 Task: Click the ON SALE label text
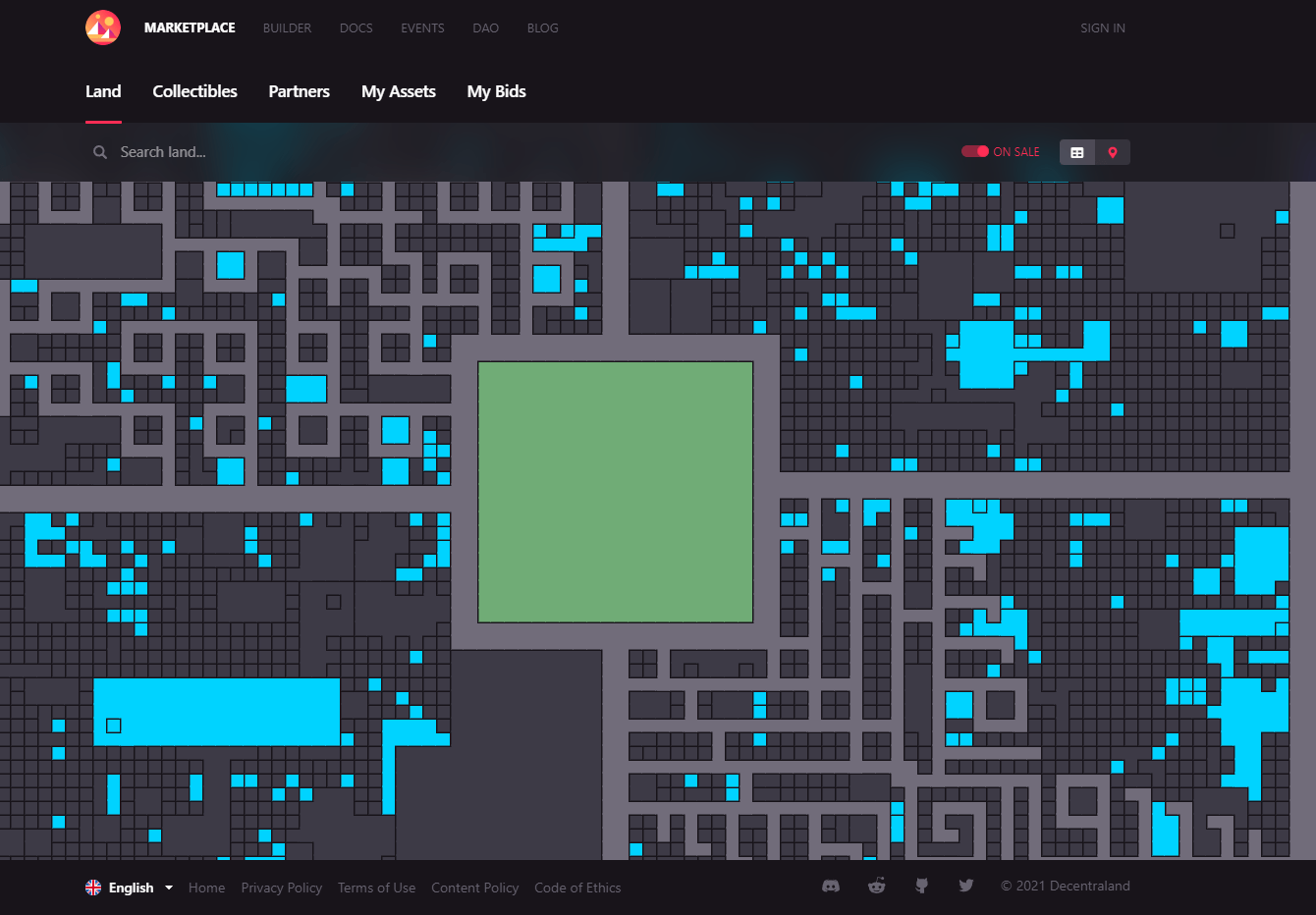coord(1016,151)
